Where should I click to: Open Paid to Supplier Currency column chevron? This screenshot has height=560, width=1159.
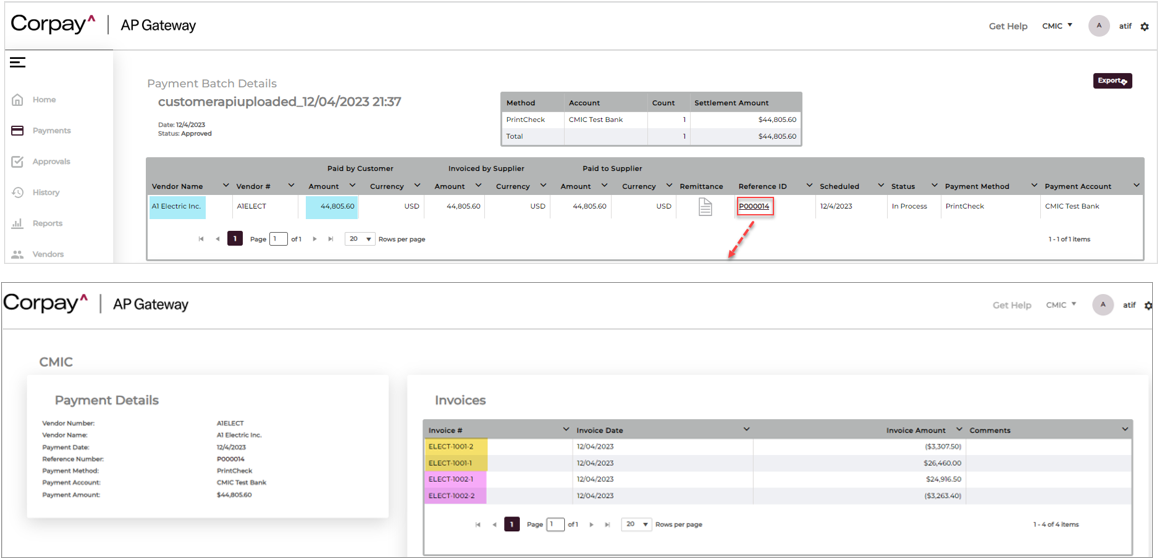click(x=669, y=185)
